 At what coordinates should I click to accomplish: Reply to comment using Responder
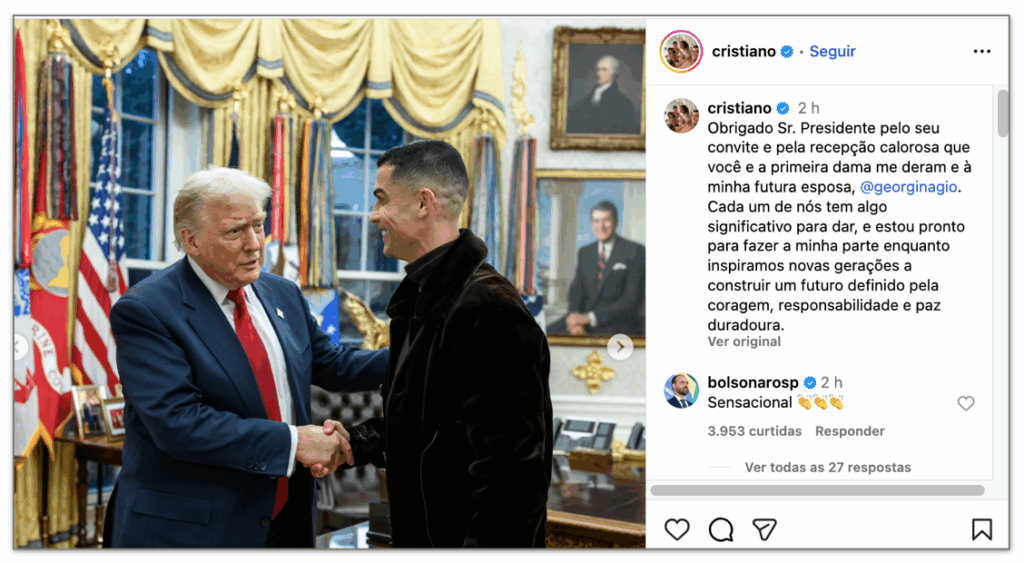click(x=850, y=431)
